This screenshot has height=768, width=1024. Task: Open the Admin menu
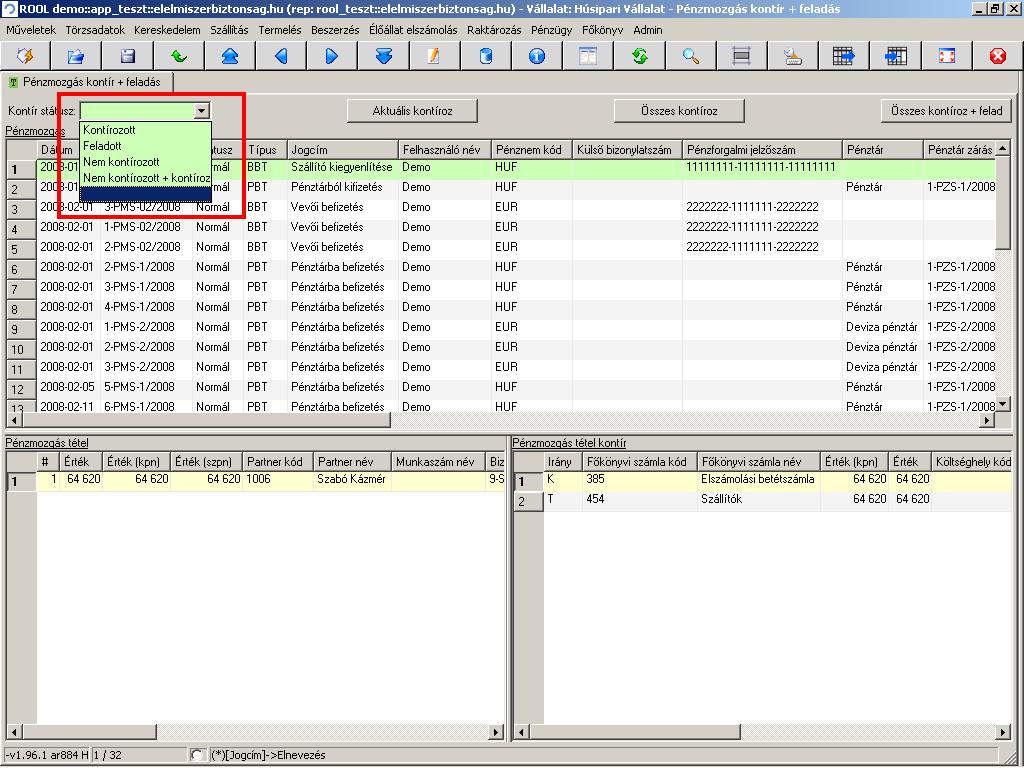tap(647, 30)
